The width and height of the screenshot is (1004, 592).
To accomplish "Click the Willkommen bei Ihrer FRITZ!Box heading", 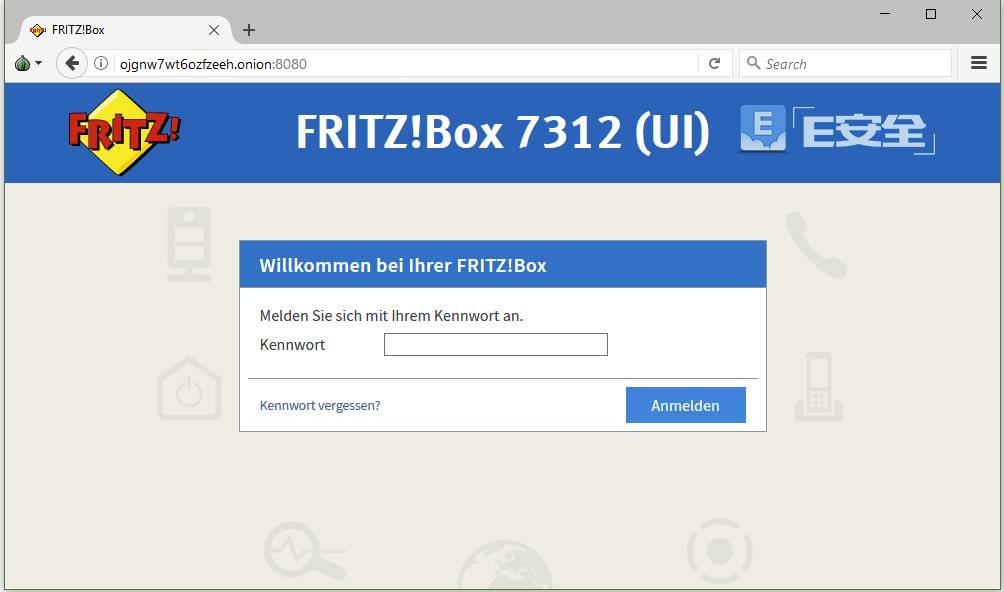I will tap(403, 266).
